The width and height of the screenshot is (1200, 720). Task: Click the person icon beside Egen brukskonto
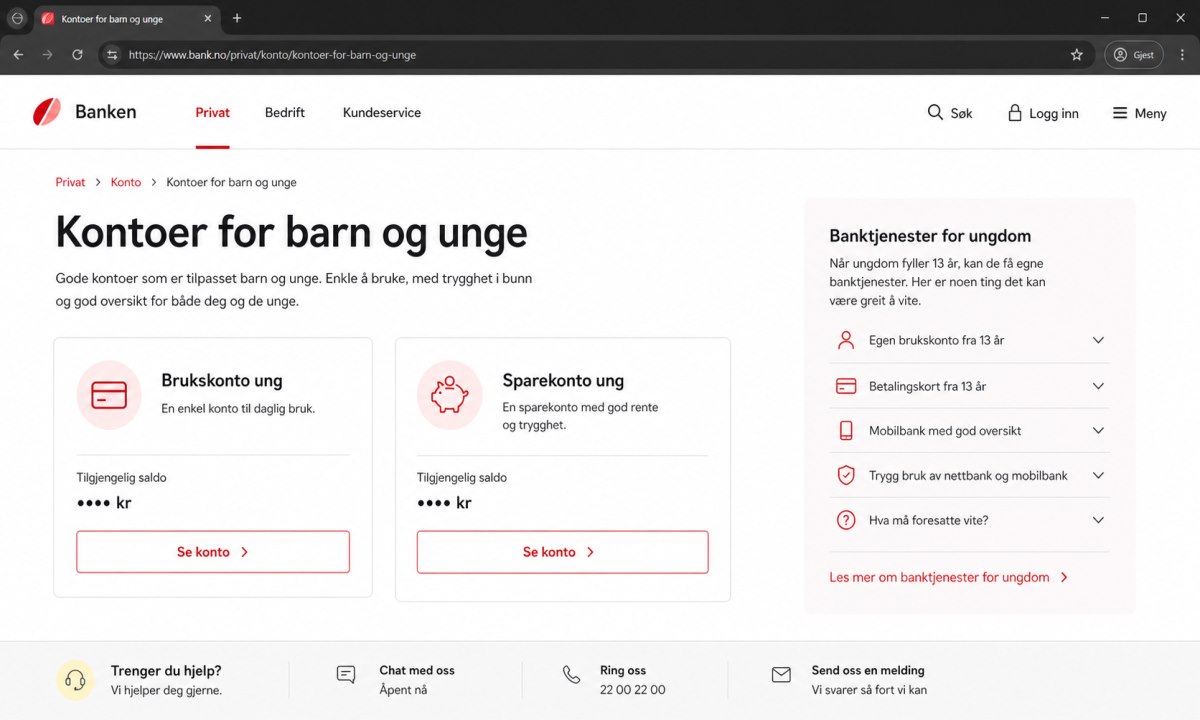point(846,340)
